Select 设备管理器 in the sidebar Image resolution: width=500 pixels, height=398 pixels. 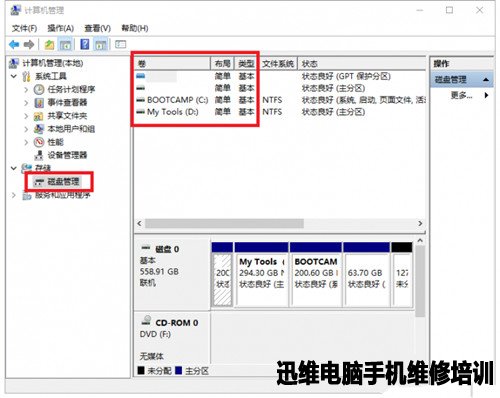click(x=67, y=155)
